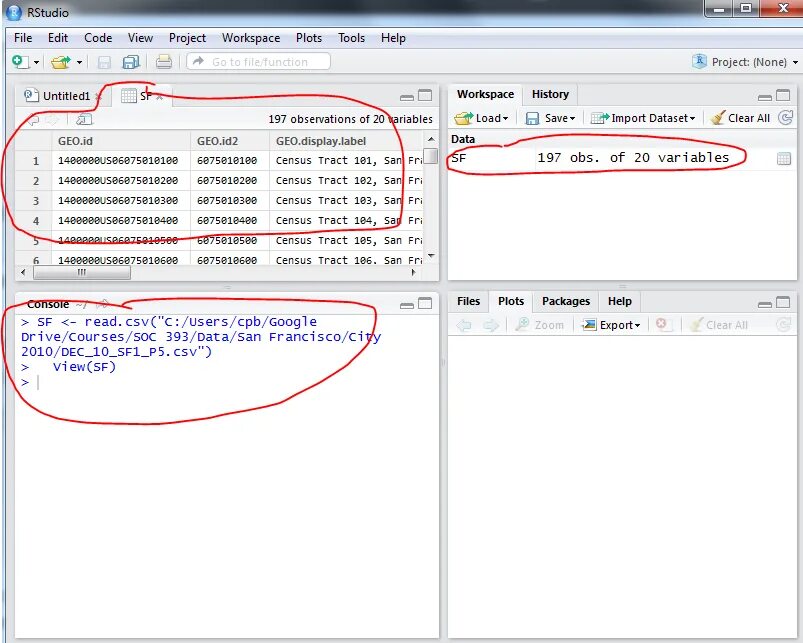Open the Workspace Save dropdown
The image size is (803, 643).
[x=551, y=118]
